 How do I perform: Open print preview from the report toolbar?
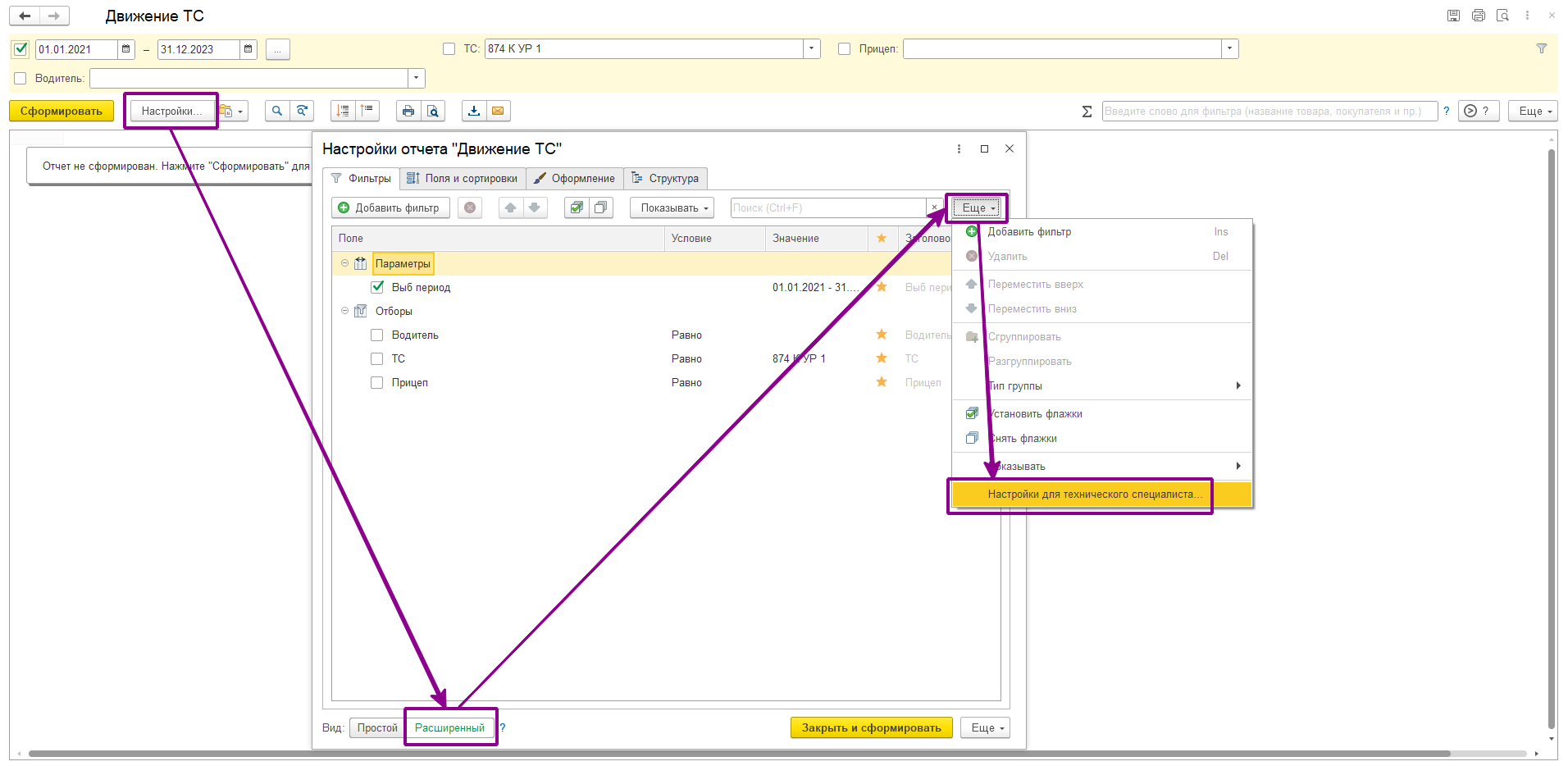click(x=433, y=111)
